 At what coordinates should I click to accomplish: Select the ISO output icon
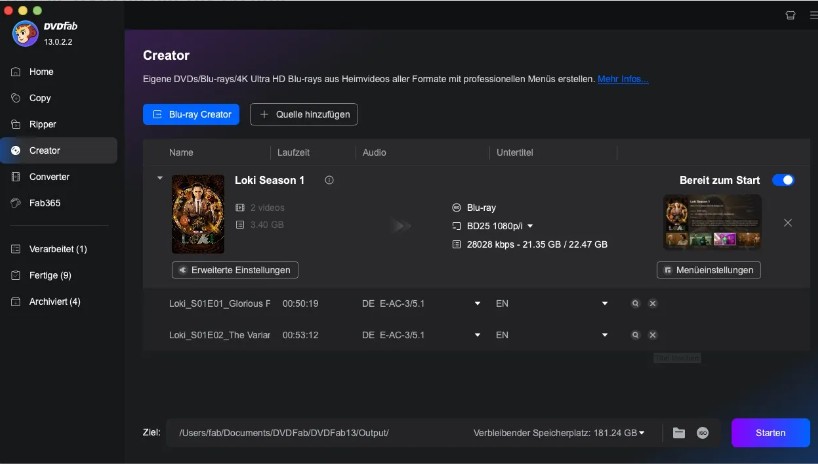click(703, 433)
